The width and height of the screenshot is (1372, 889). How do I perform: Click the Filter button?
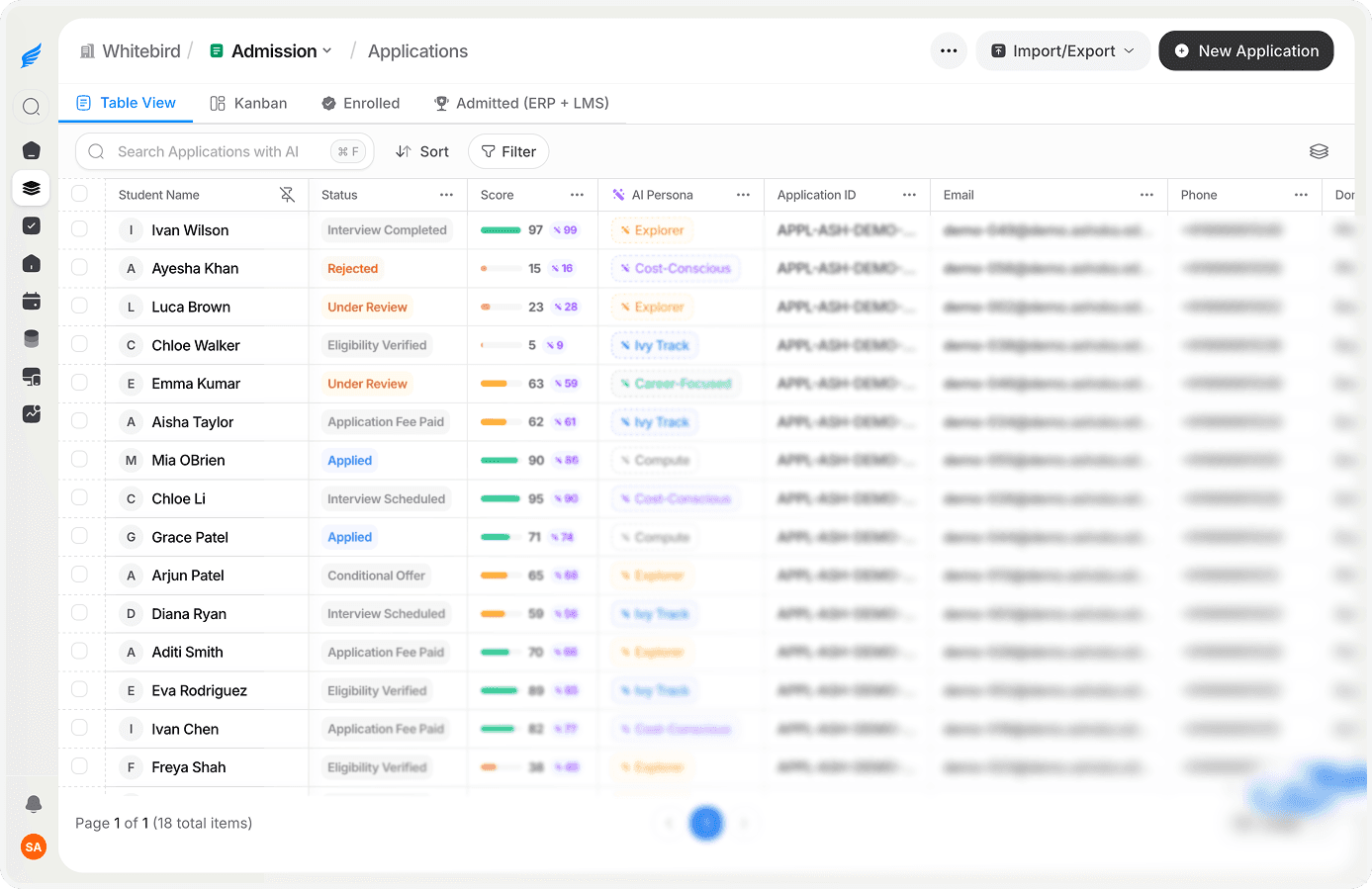point(508,151)
